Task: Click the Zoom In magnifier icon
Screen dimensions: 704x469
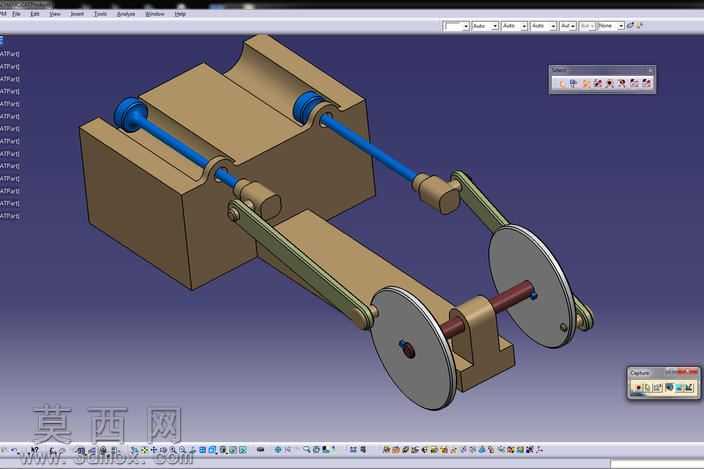Action: click(173, 450)
